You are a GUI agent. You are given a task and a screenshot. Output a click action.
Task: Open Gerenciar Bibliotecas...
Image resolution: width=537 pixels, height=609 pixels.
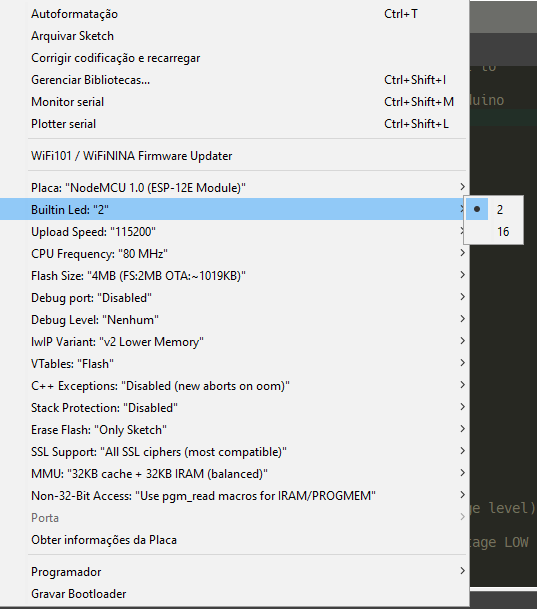tap(235, 80)
